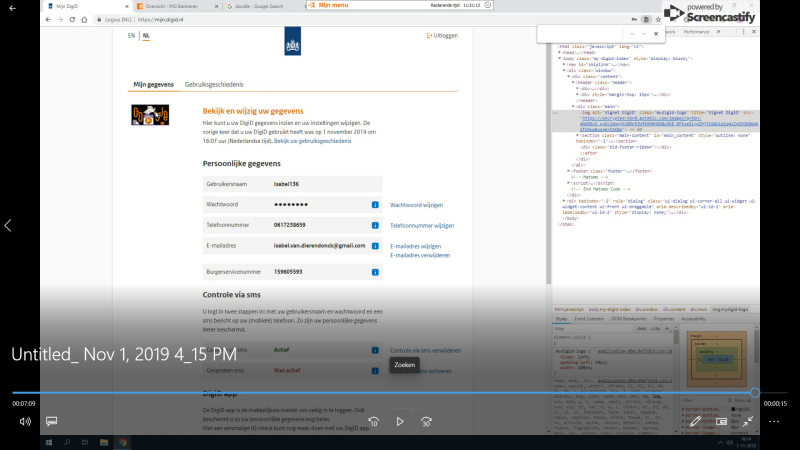Close the DevTools find bar
800x450 pixels.
pos(658,34)
